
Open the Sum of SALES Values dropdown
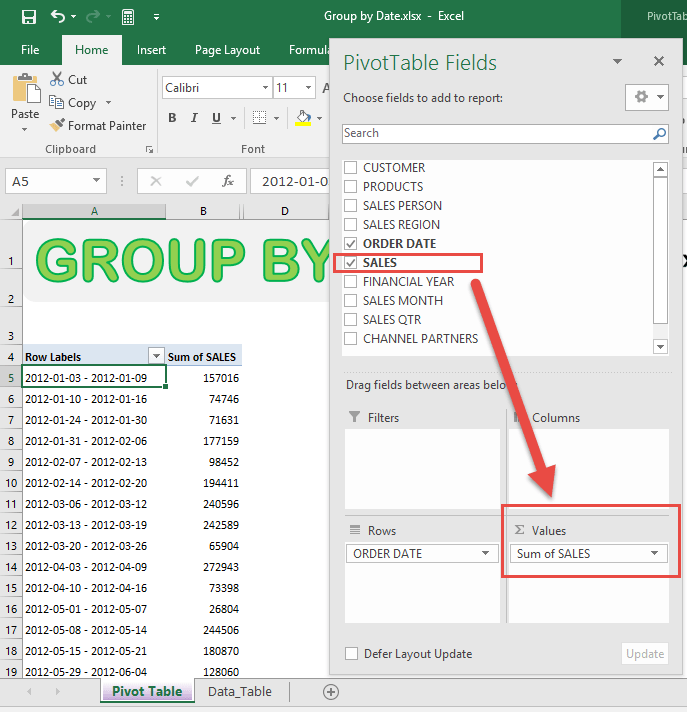pyautogui.click(x=654, y=553)
